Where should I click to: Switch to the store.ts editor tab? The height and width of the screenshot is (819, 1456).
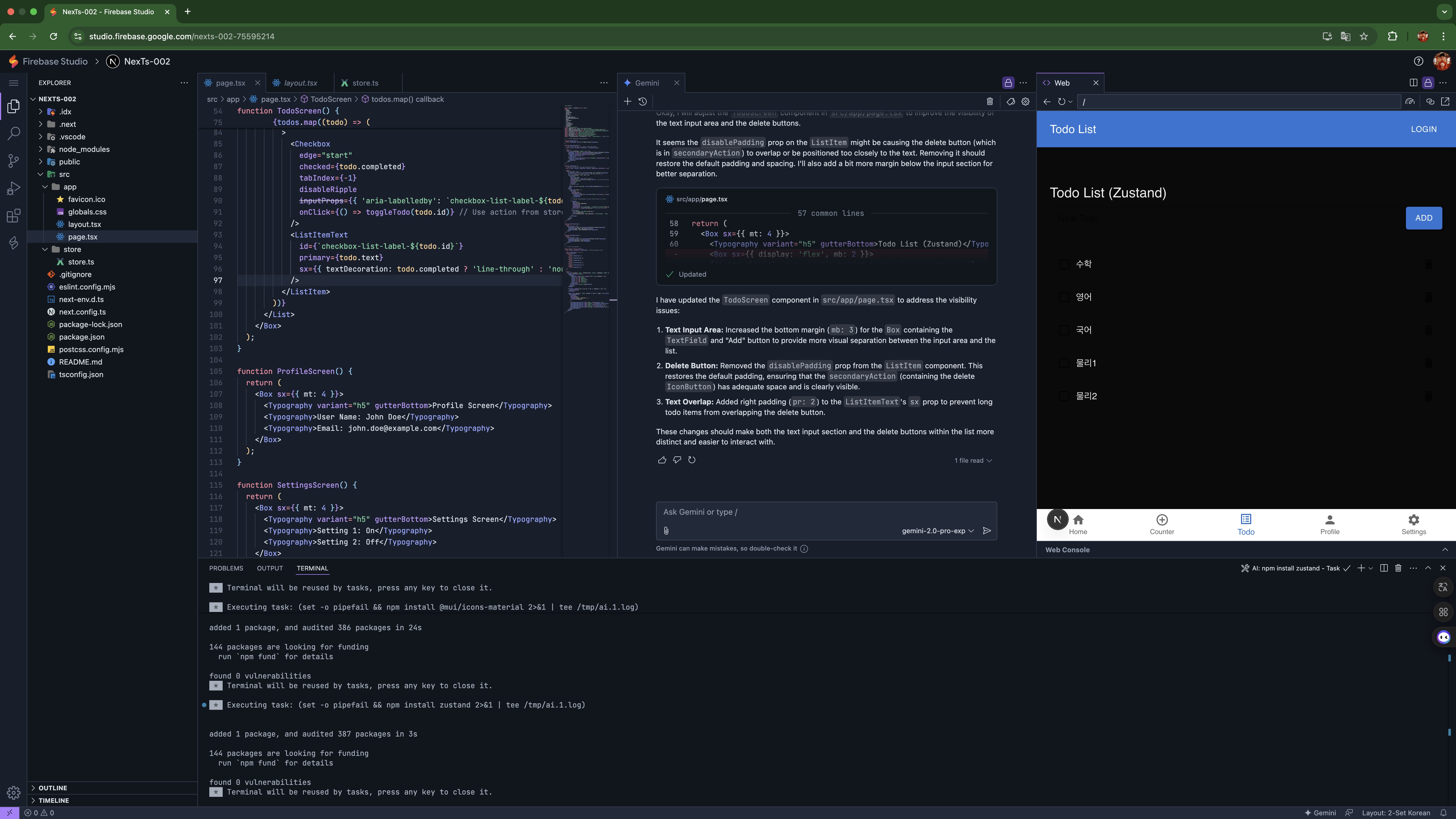click(x=365, y=83)
